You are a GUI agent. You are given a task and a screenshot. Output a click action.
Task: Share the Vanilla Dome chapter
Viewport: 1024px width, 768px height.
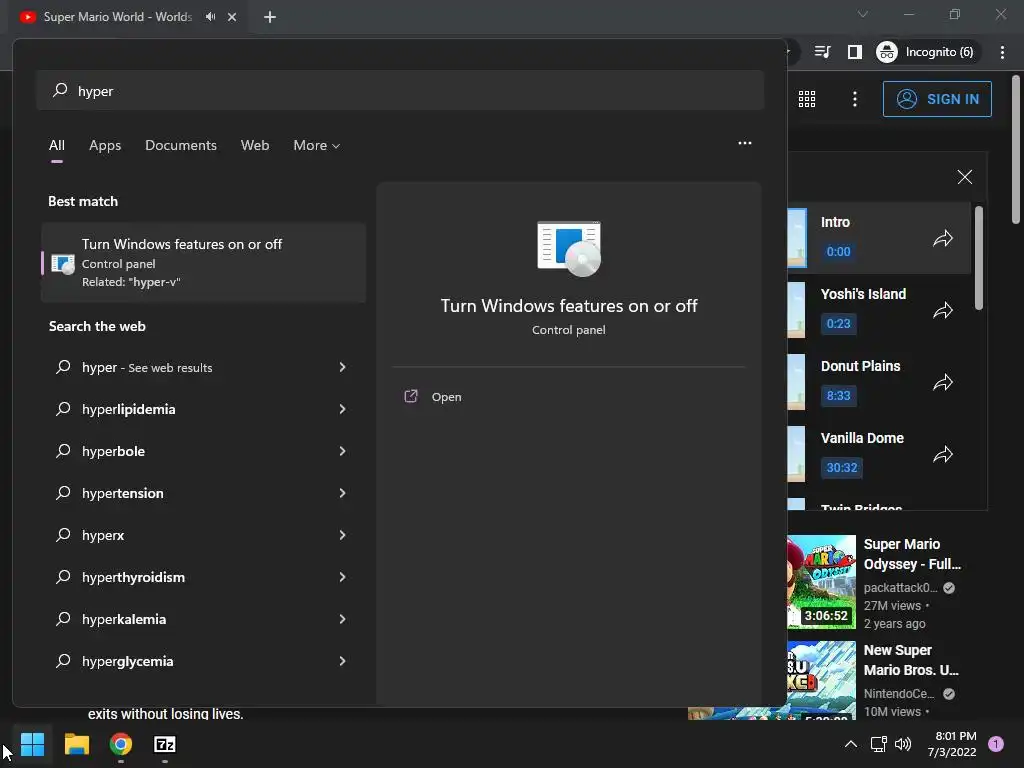(x=942, y=454)
